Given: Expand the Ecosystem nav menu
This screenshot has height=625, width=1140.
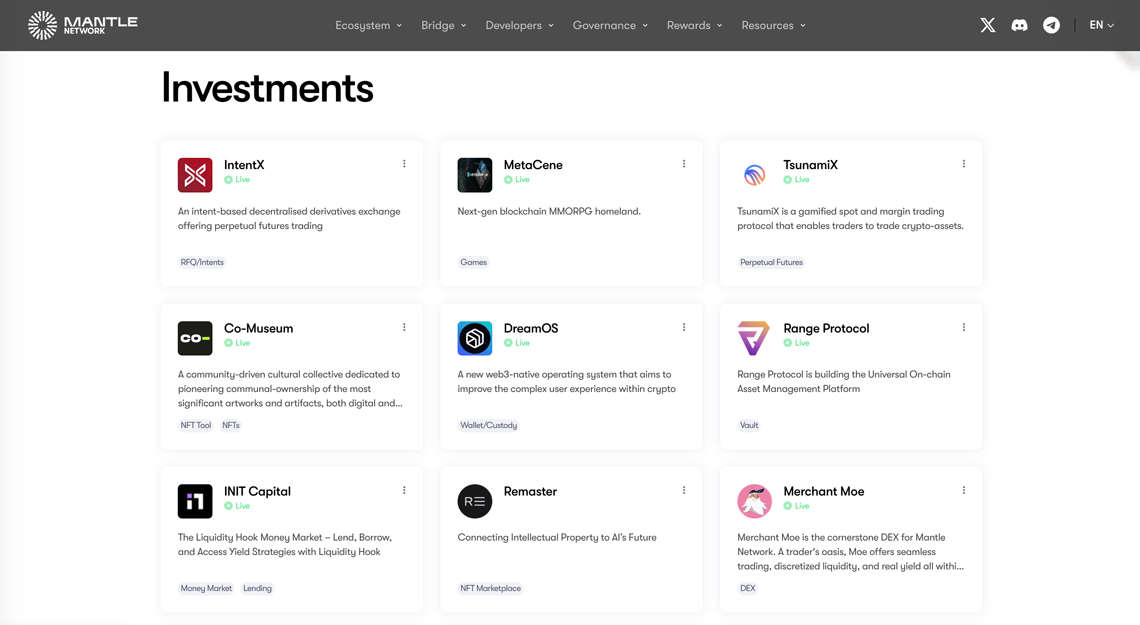Looking at the screenshot, I should point(369,25).
